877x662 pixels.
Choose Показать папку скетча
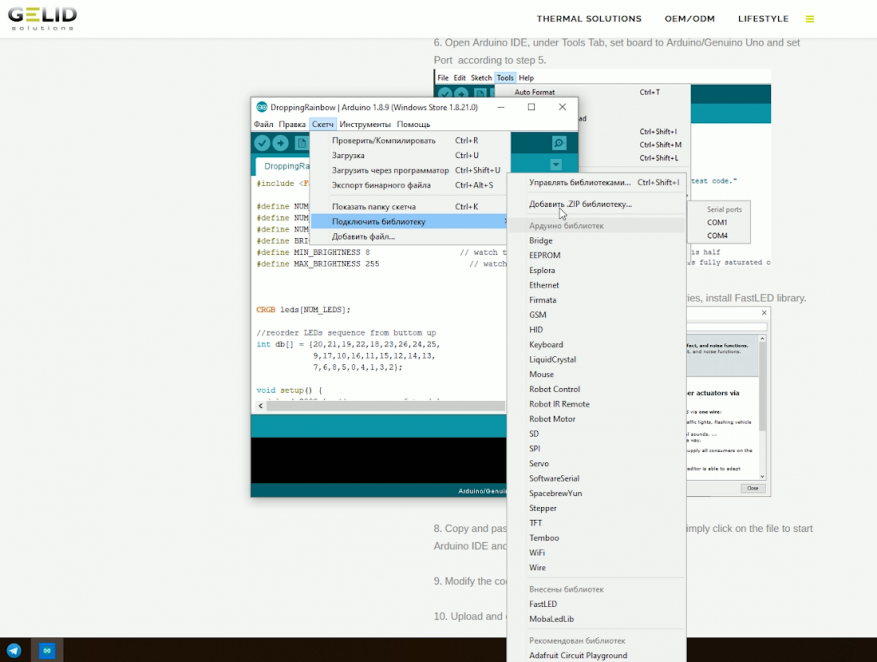click(x=411, y=206)
